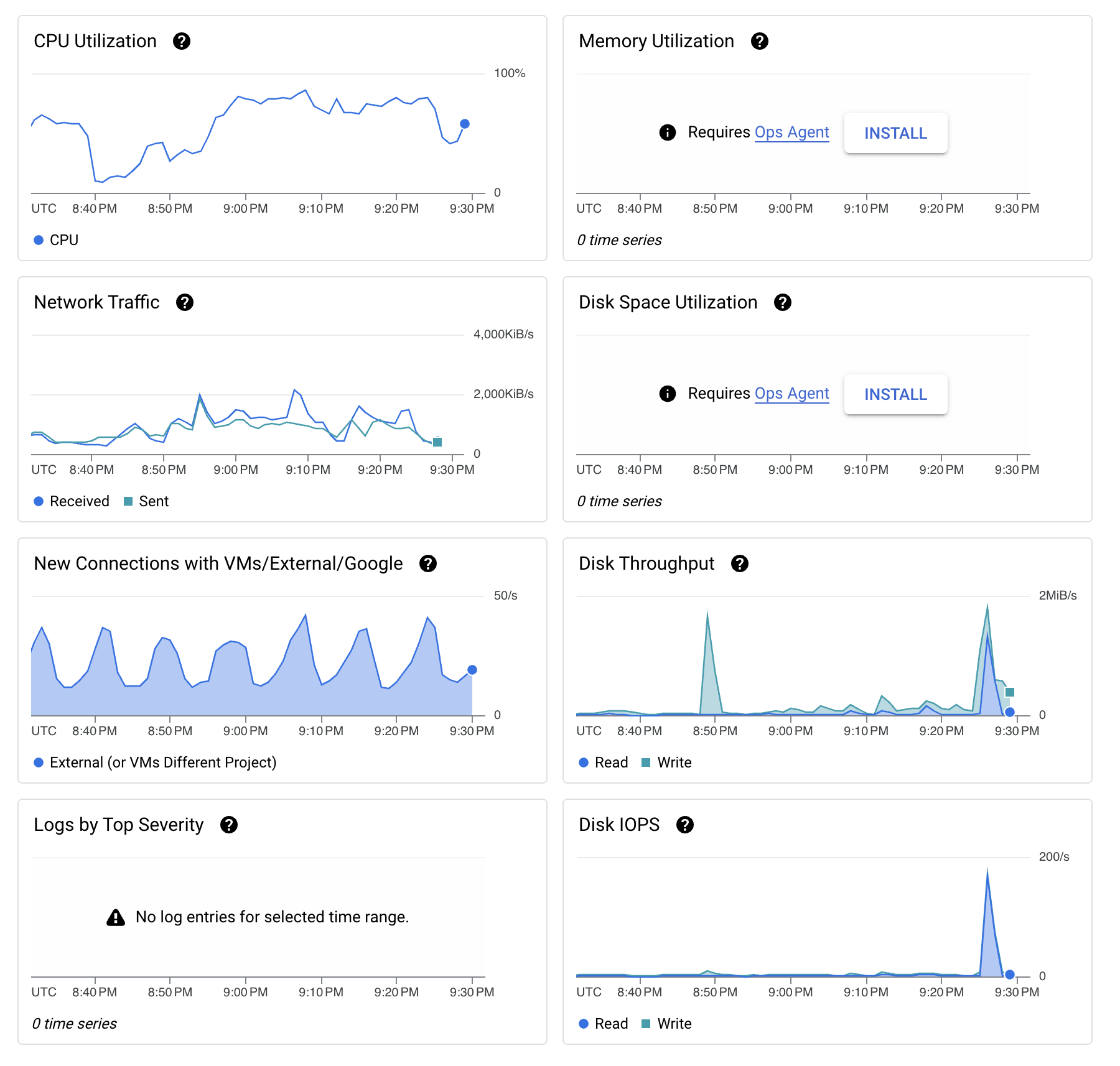This screenshot has width=1120, height=1066.
Task: Open help icon beside Disk Throughput
Action: click(739, 563)
